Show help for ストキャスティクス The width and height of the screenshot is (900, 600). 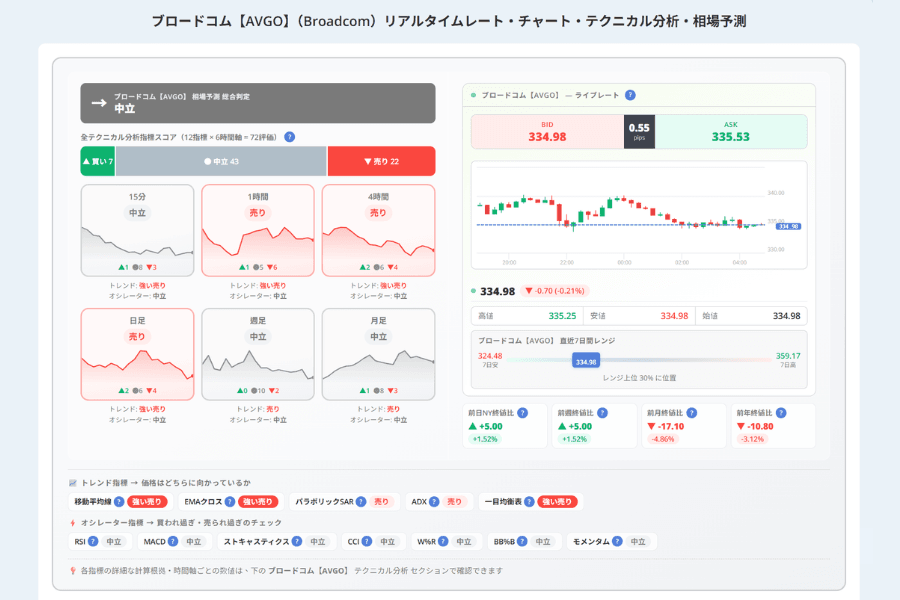point(297,541)
